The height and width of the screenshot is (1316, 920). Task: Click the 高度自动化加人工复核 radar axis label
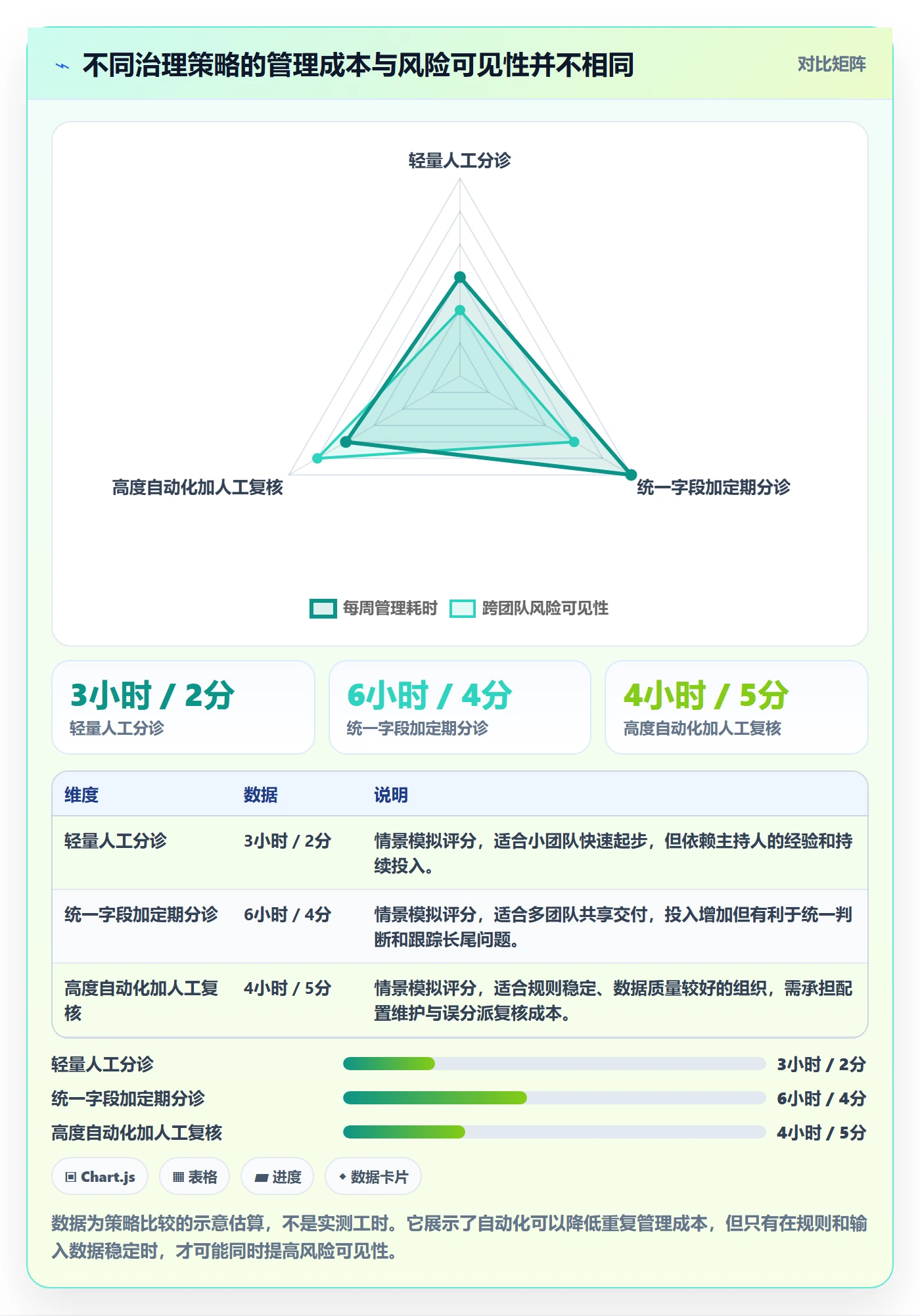click(x=198, y=487)
